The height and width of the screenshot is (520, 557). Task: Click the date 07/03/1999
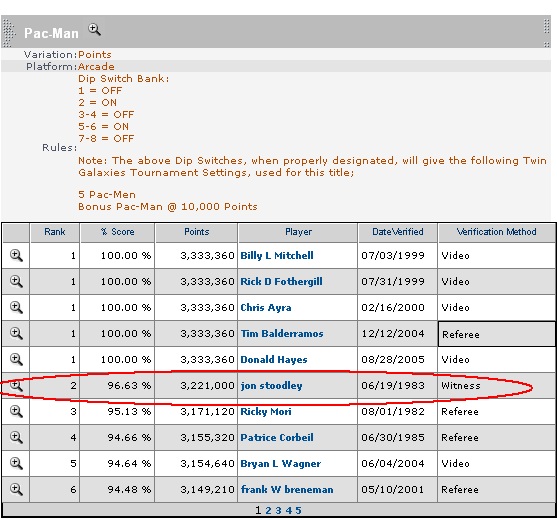pyautogui.click(x=393, y=255)
